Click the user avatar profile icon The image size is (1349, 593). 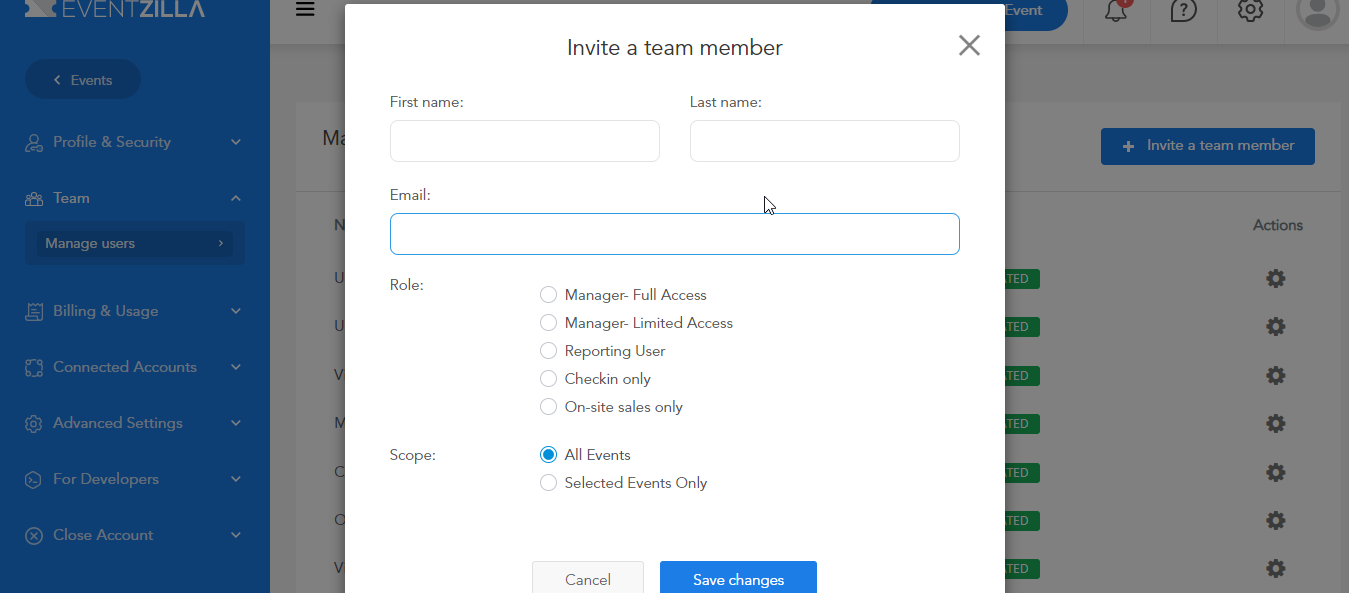pos(1317,11)
